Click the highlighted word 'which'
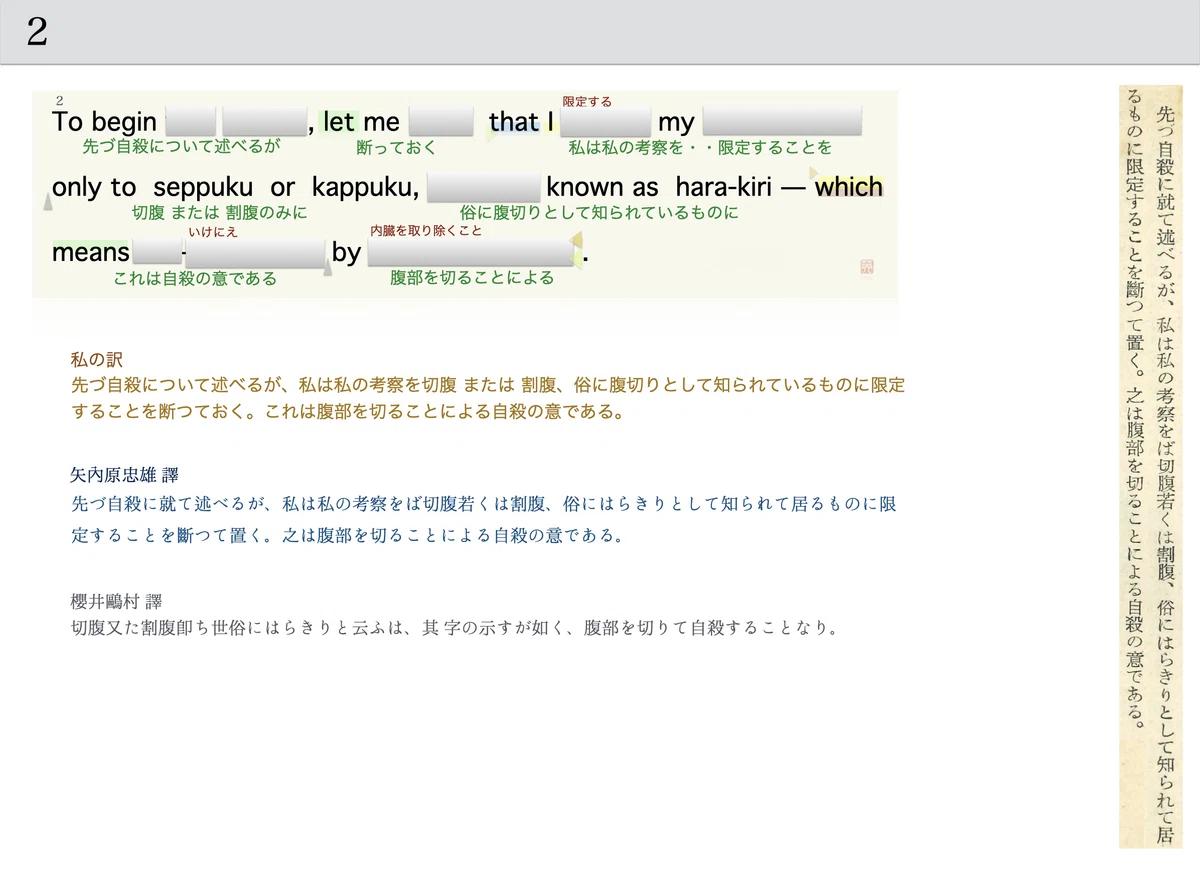1200x880 pixels. pyautogui.click(x=849, y=187)
